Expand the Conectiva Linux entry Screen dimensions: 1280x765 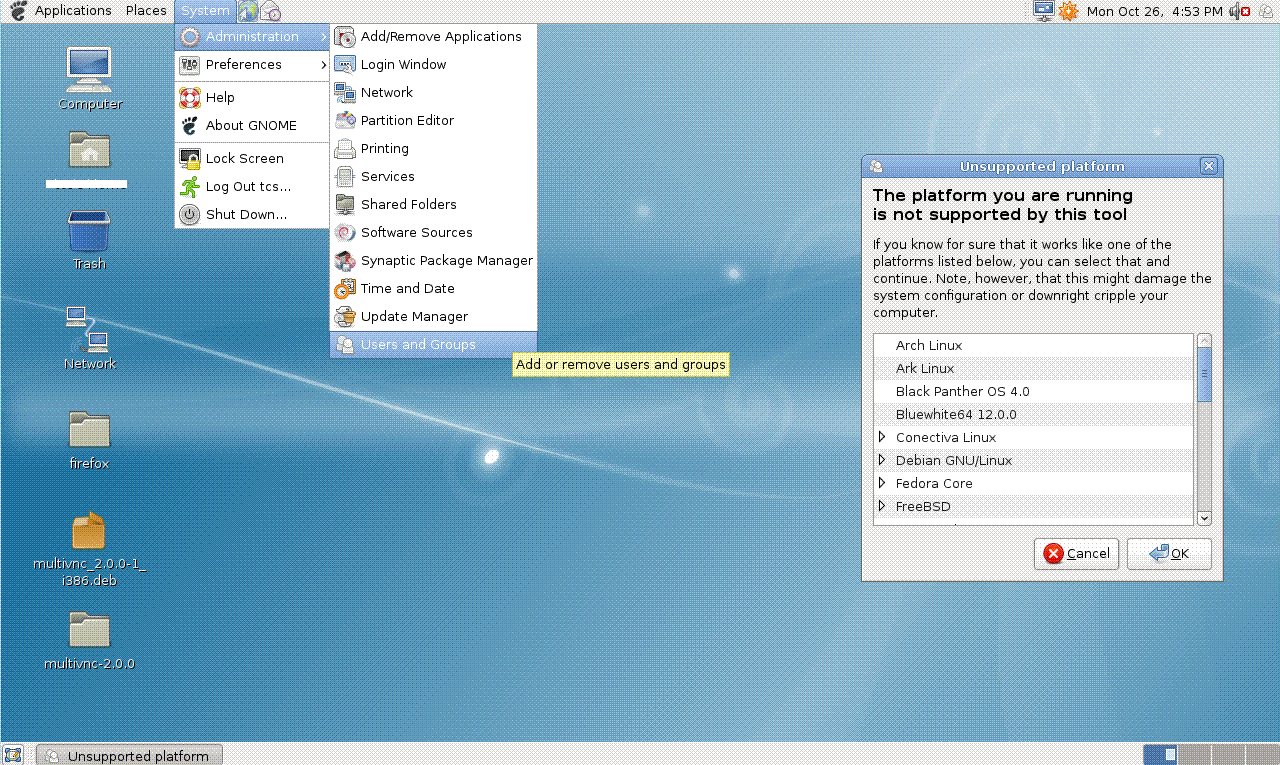coord(882,437)
